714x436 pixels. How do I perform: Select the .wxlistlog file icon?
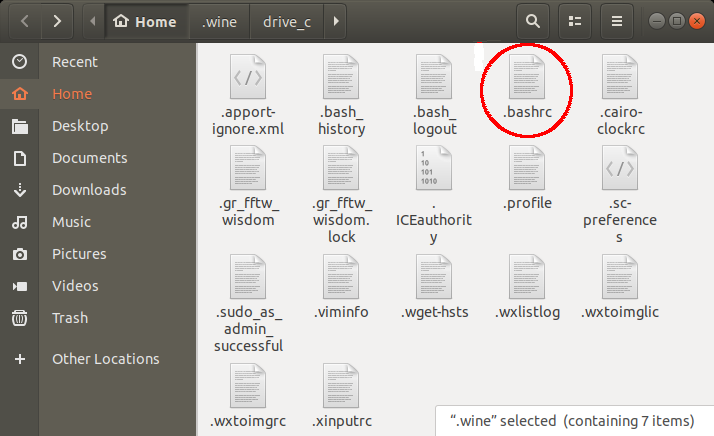[527, 277]
